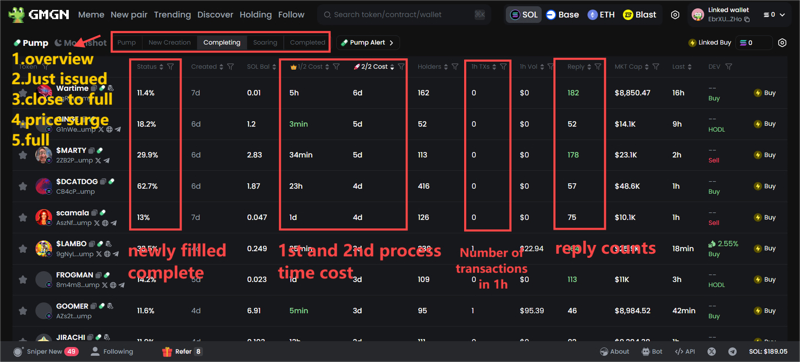Screen dimensions: 800x362
Task: Select the SOL chain selector
Action: [523, 15]
